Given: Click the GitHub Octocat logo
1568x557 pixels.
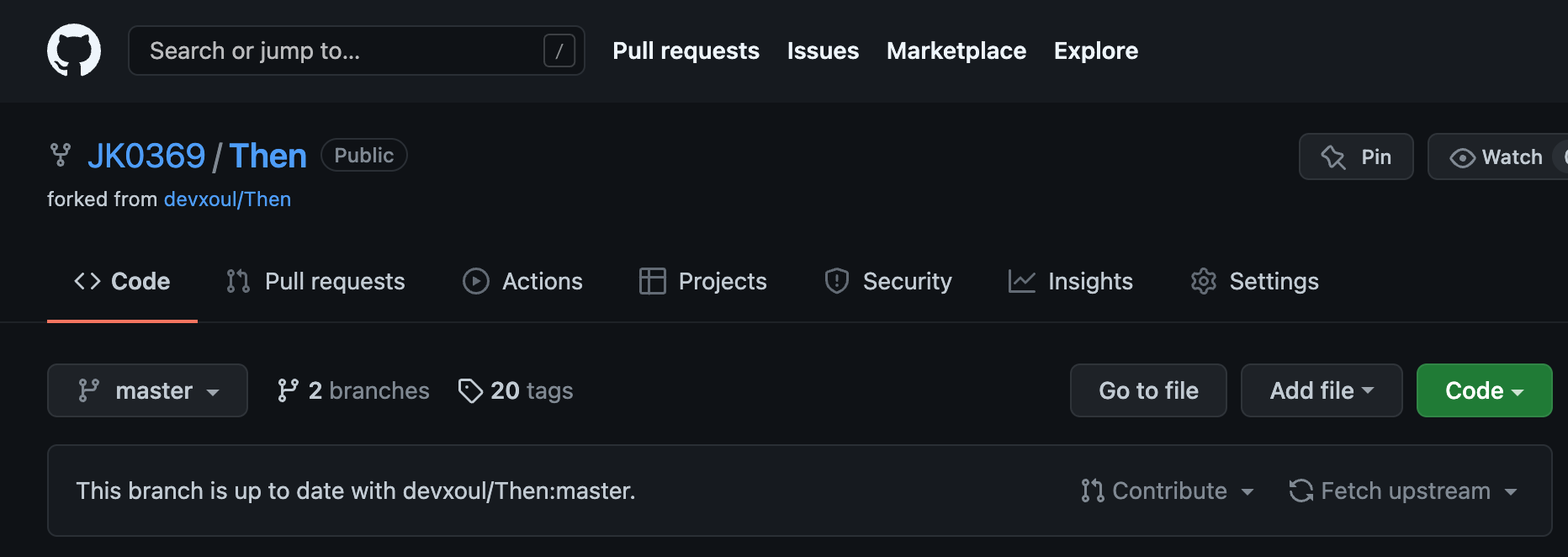Looking at the screenshot, I should pyautogui.click(x=74, y=50).
